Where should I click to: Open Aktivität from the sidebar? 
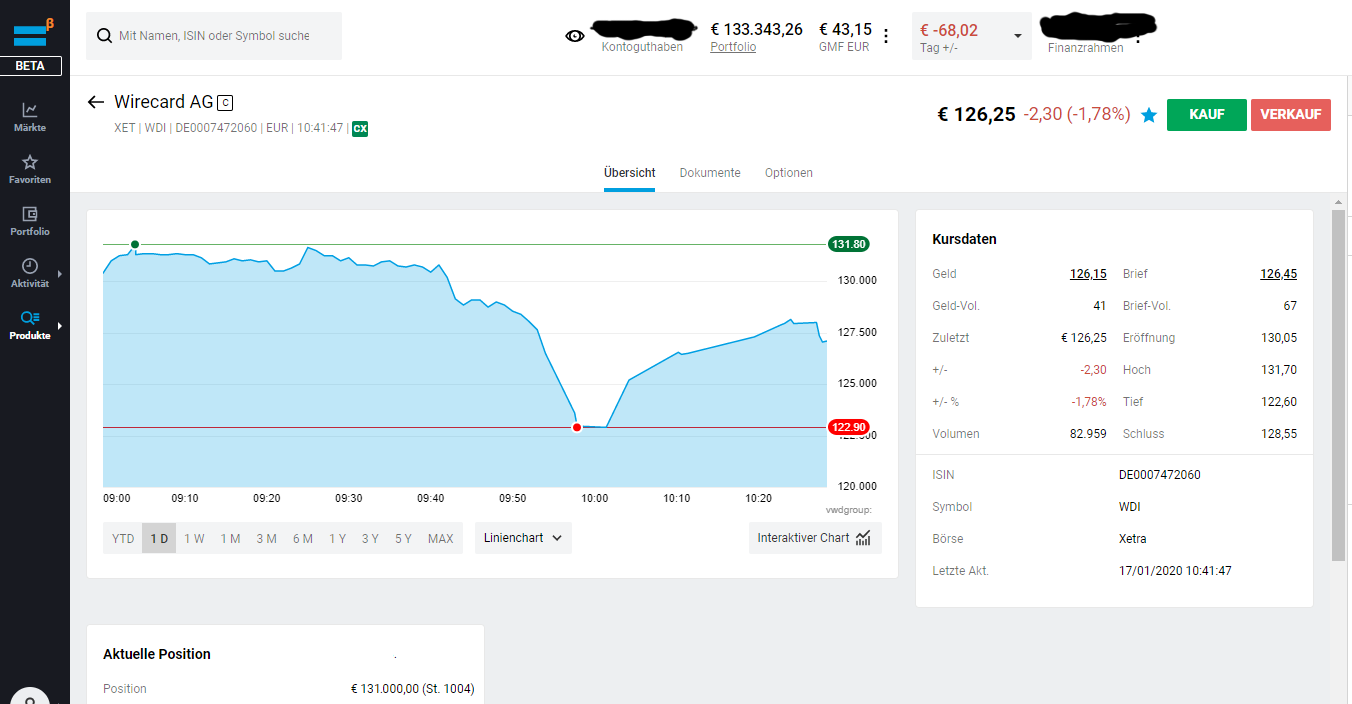(x=30, y=271)
